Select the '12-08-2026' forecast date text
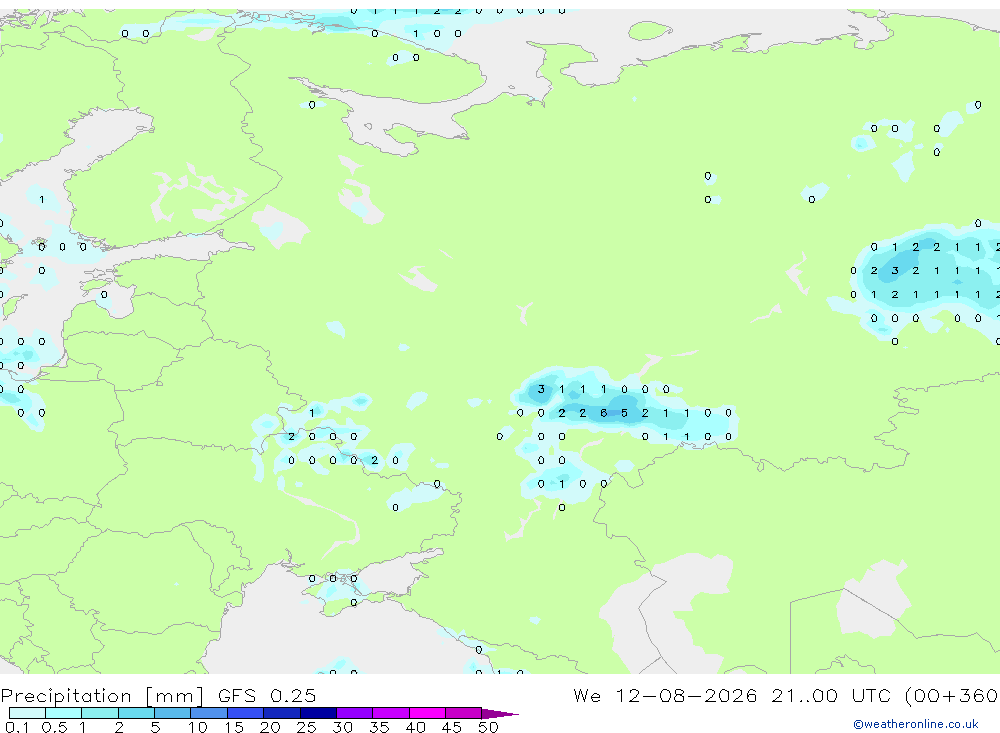The height and width of the screenshot is (733, 1000). point(686,695)
